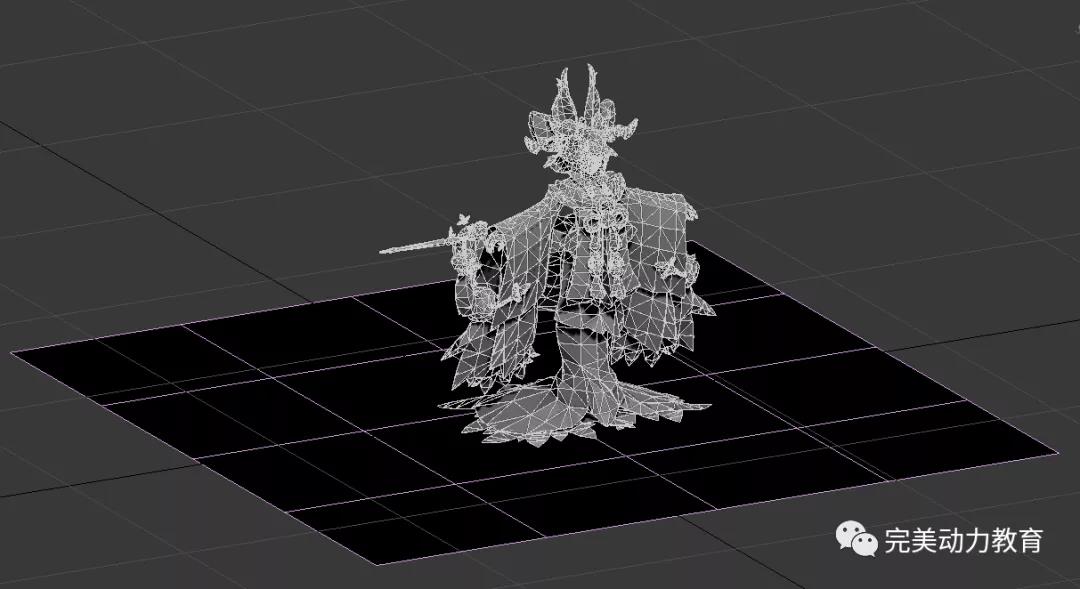The height and width of the screenshot is (589, 1080).
Task: Click the black ground plane's interior surface
Action: tap(300, 420)
